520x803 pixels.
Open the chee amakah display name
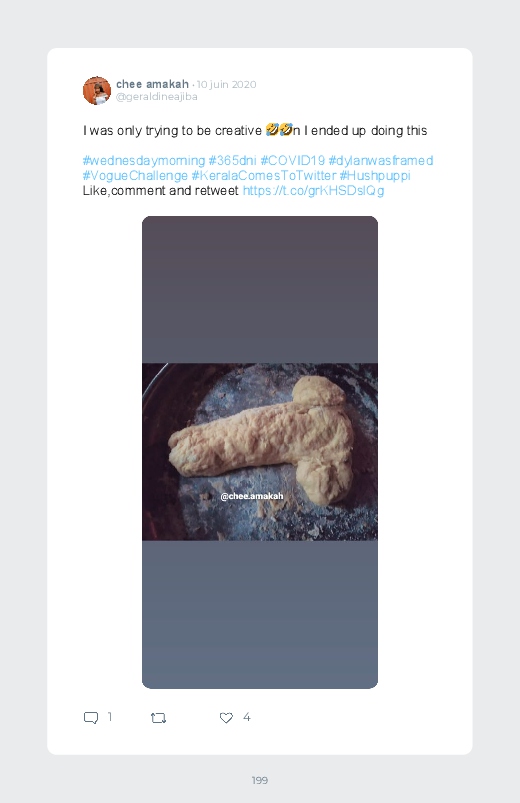click(152, 84)
